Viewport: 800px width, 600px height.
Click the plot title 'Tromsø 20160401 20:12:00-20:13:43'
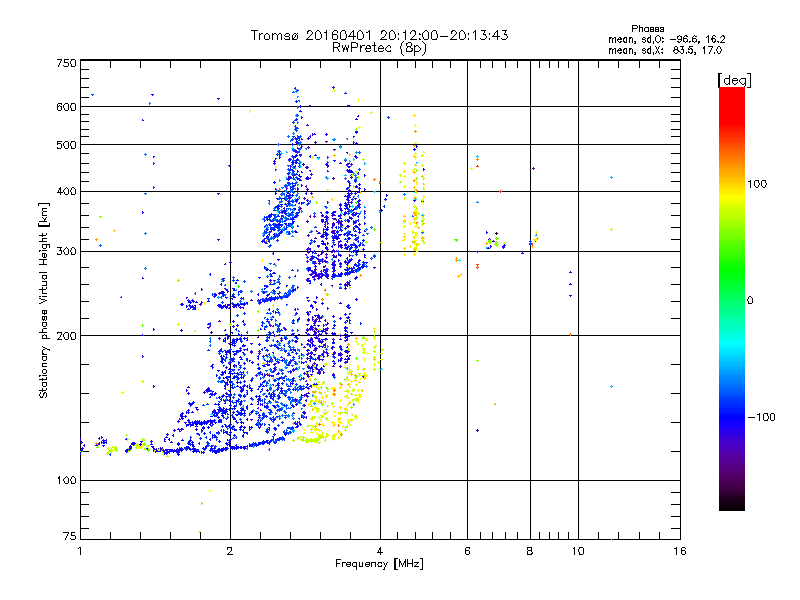[379, 35]
